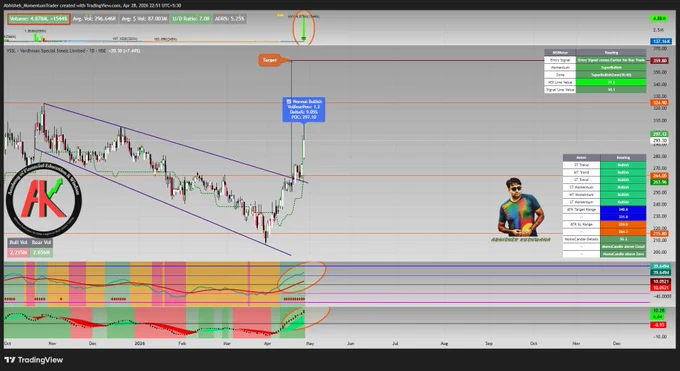Click the Bear Vol label
The image size is (680, 371).
pyautogui.click(x=41, y=242)
